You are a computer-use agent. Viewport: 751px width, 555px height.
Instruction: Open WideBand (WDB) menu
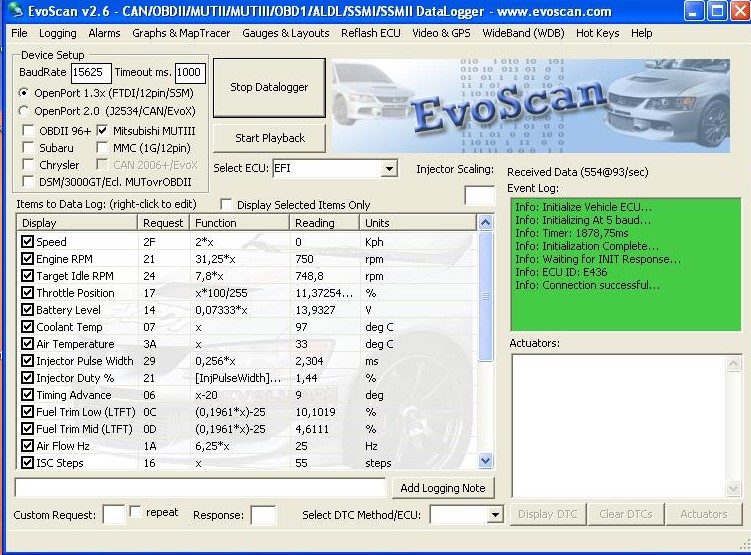click(x=523, y=33)
